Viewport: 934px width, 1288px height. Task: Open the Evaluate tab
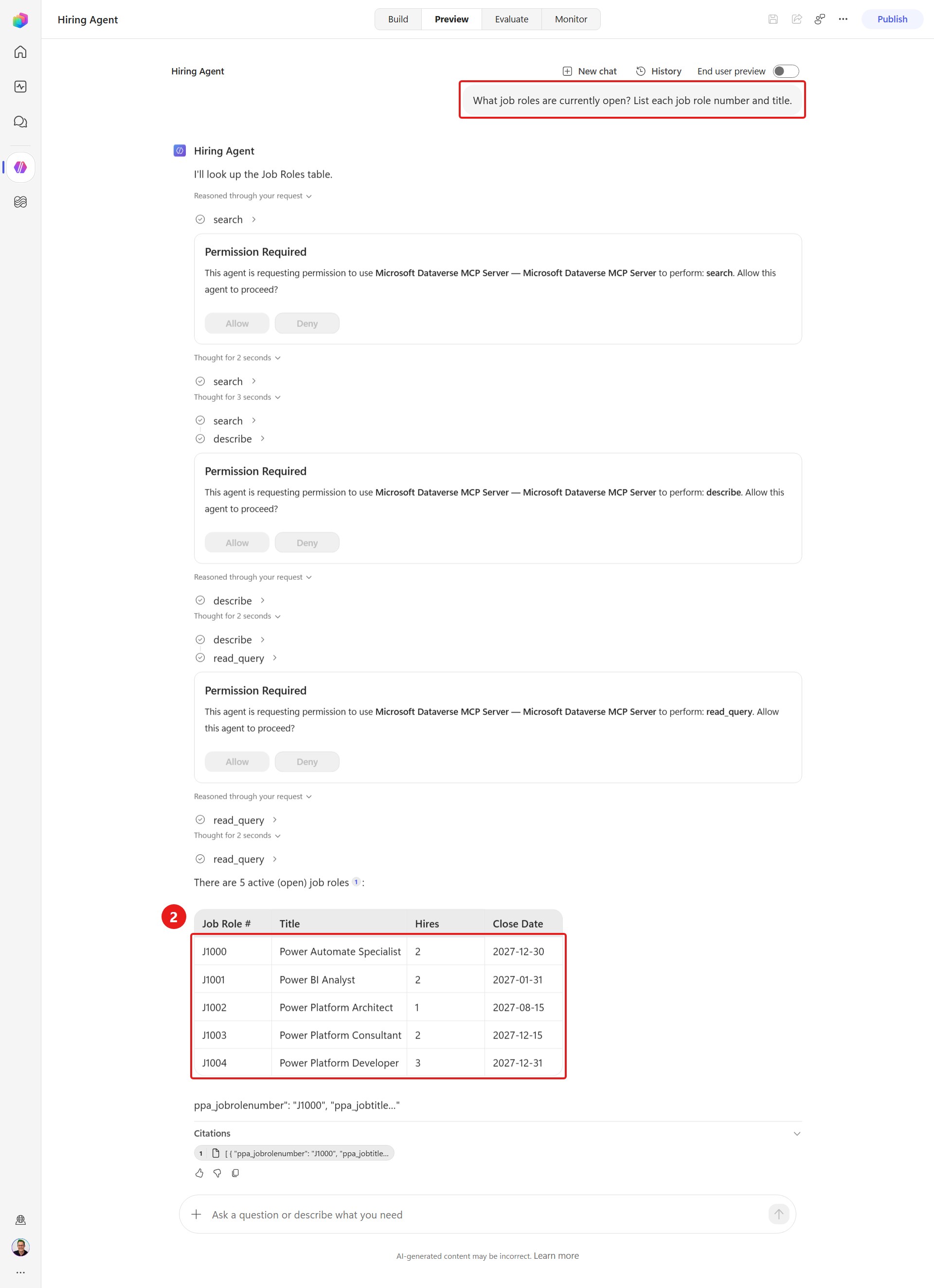(511, 19)
